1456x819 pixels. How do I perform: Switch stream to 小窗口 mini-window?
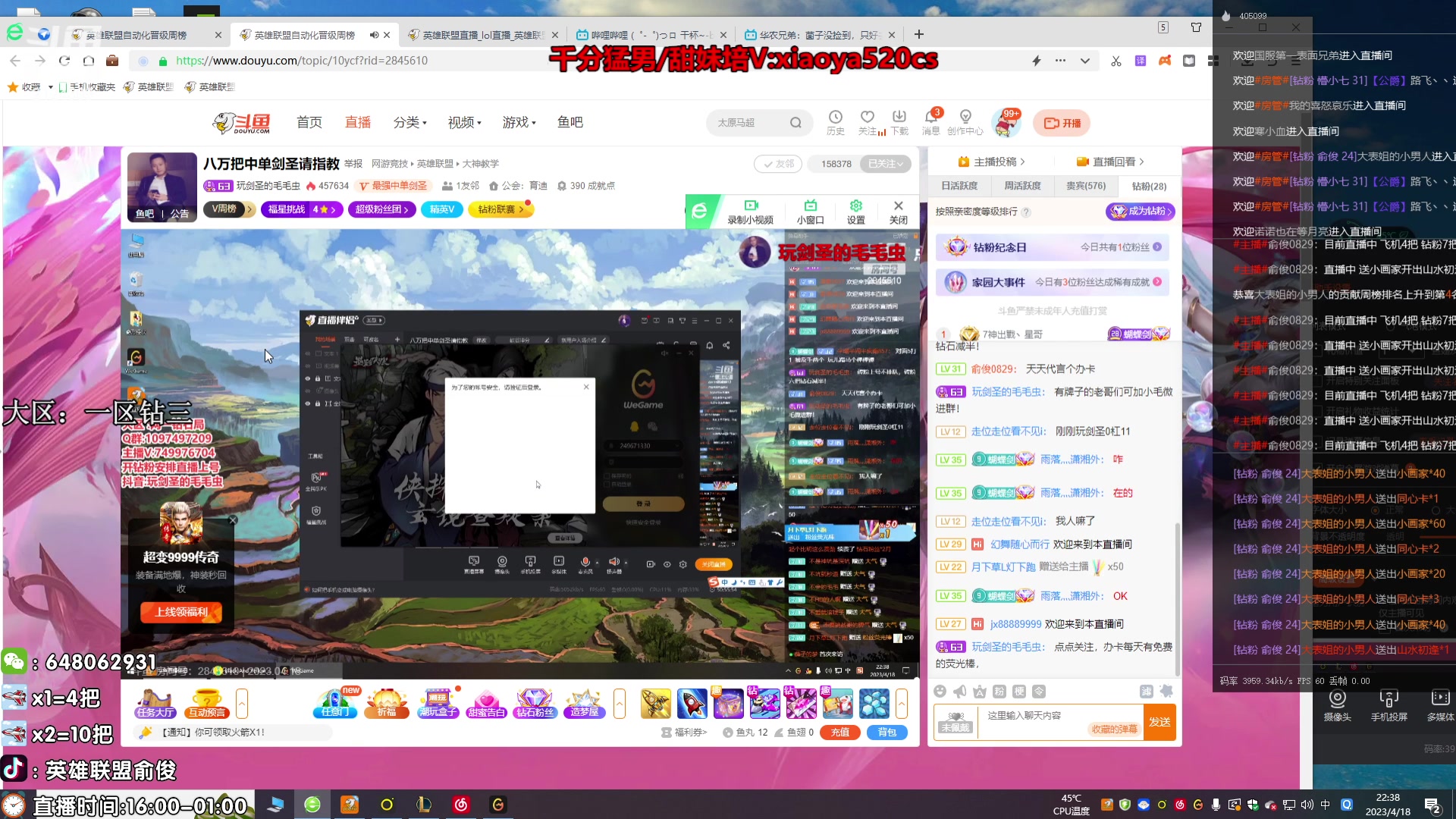pos(811,212)
